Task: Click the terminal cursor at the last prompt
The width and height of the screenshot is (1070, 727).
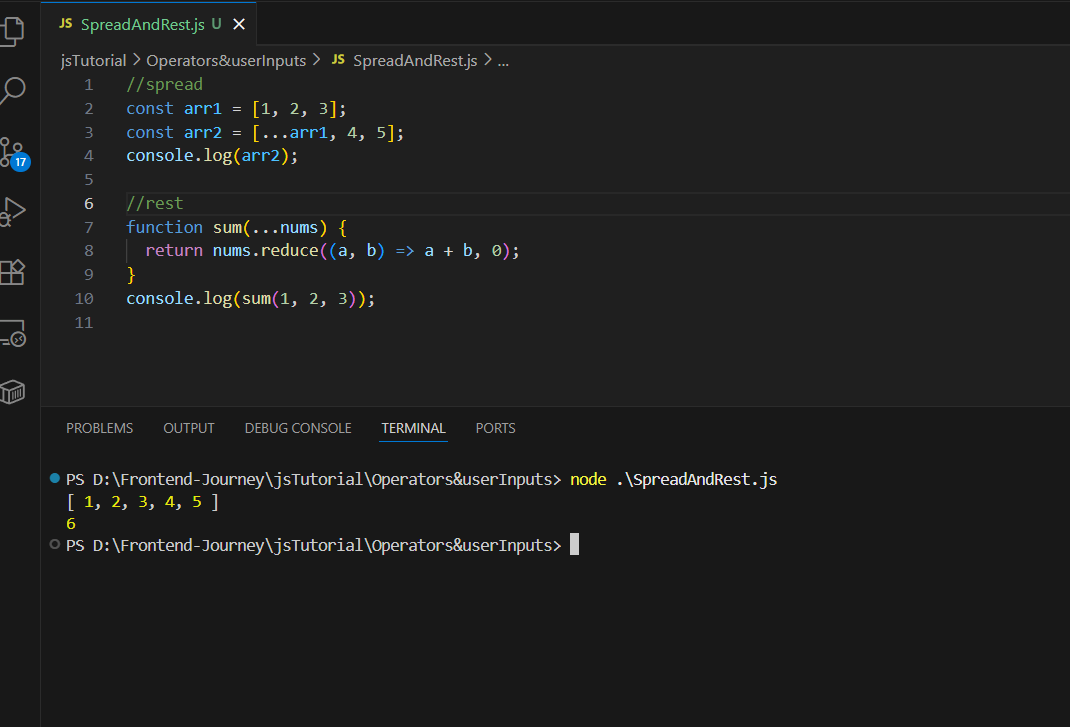Action: click(x=575, y=544)
